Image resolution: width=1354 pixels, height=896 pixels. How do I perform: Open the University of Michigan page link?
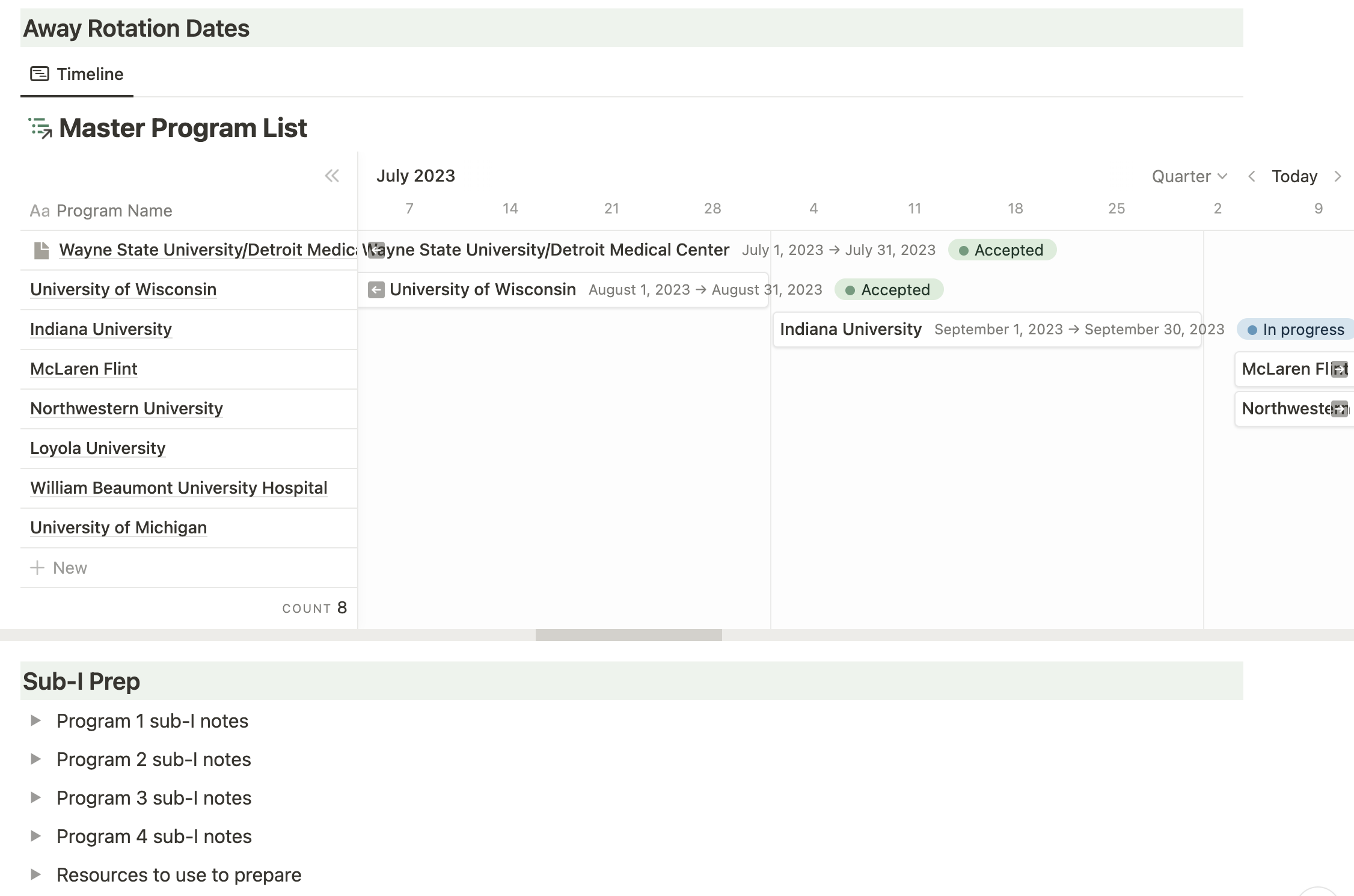pos(118,527)
